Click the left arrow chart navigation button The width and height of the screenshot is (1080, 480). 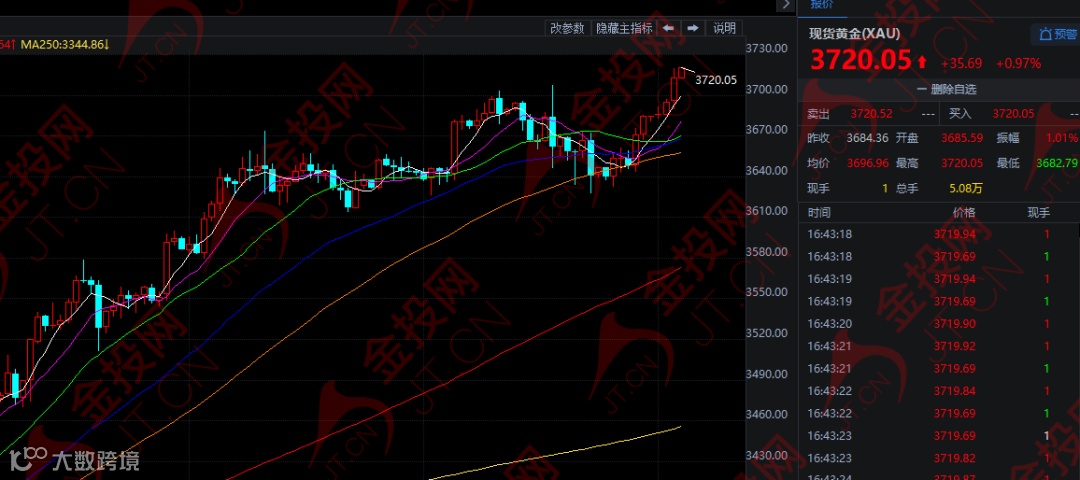(668, 28)
